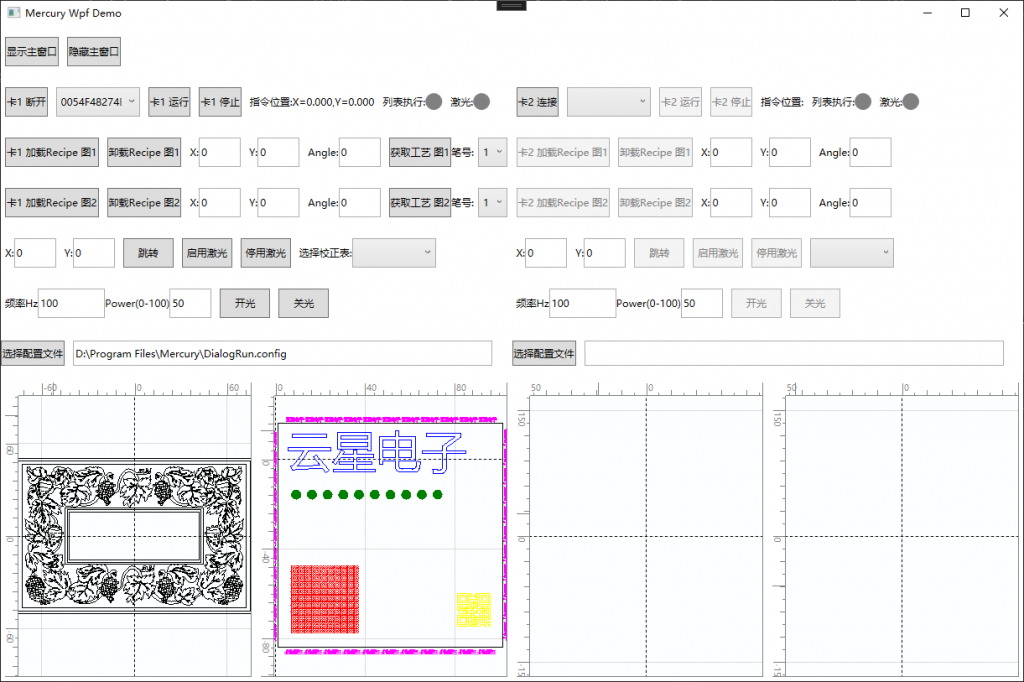The height and width of the screenshot is (682, 1024).
Task: Click the red hatched square graphic
Action: click(x=325, y=600)
